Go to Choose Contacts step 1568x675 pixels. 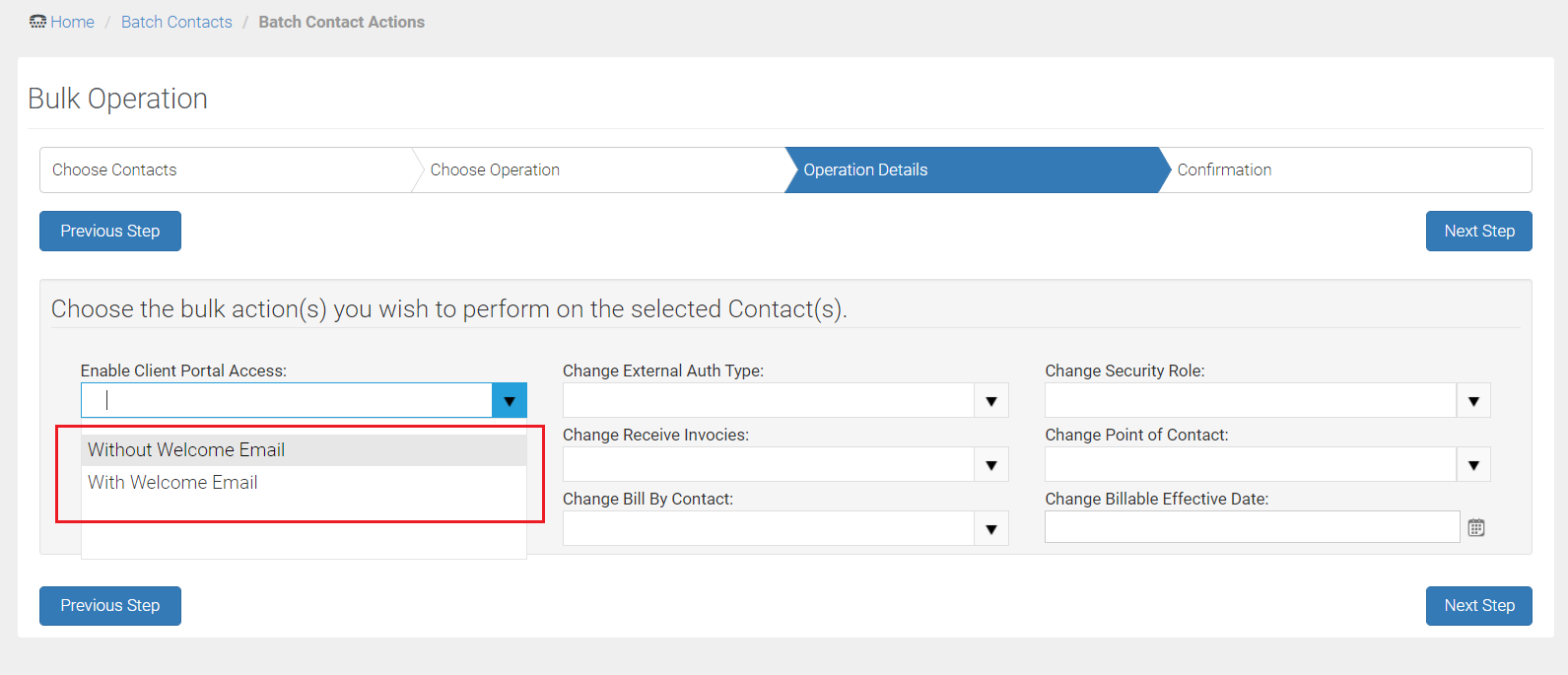pos(114,170)
